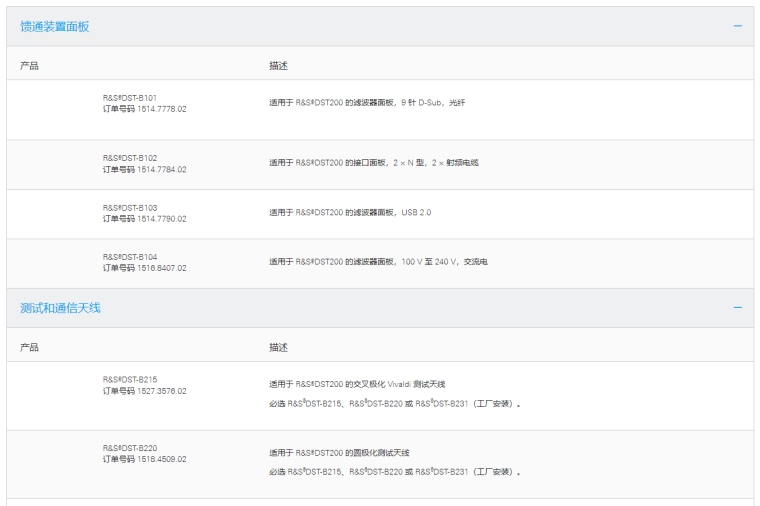
Task: Collapse the 测试和通信天线 section minus icon
Action: pos(738,308)
